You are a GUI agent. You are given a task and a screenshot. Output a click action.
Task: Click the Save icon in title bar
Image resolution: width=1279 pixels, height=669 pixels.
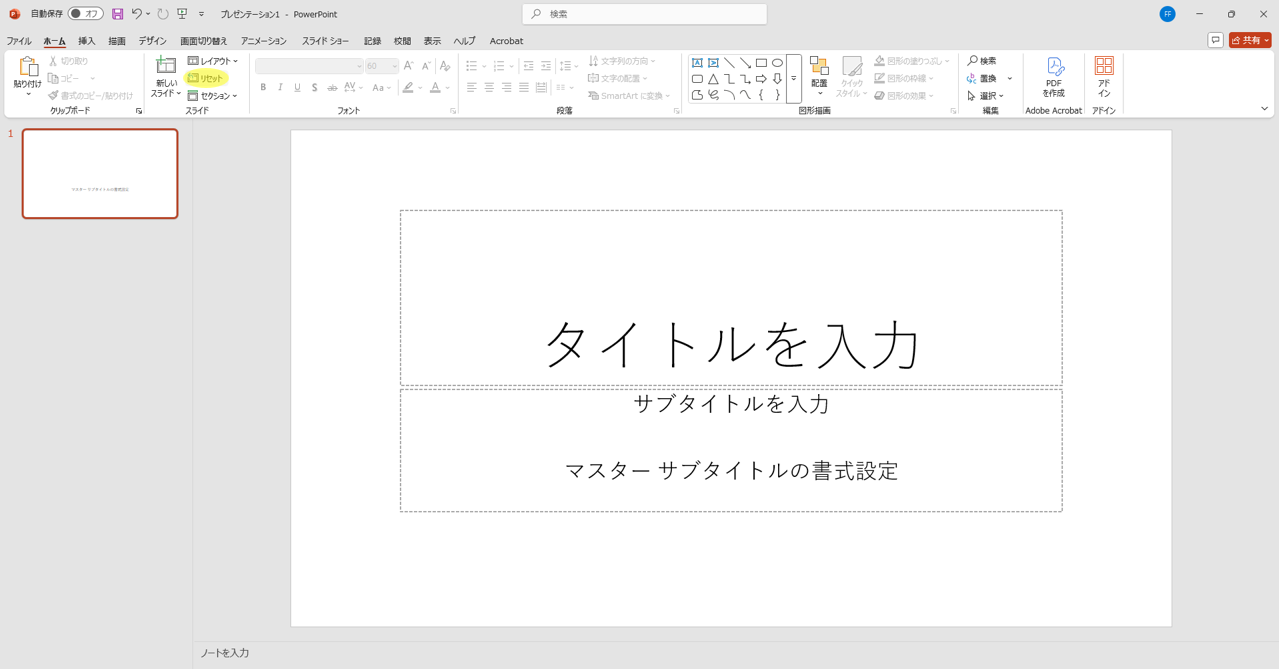117,14
